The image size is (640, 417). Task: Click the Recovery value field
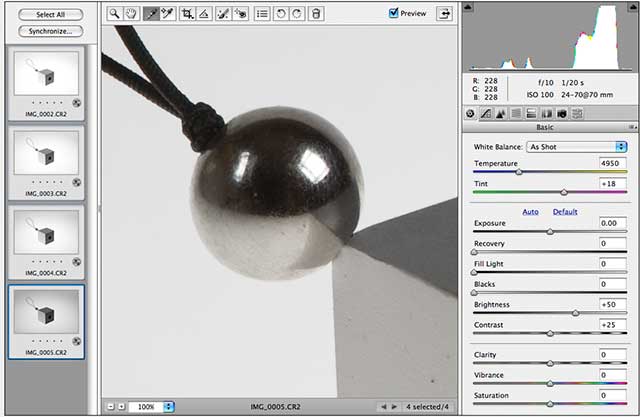click(613, 244)
